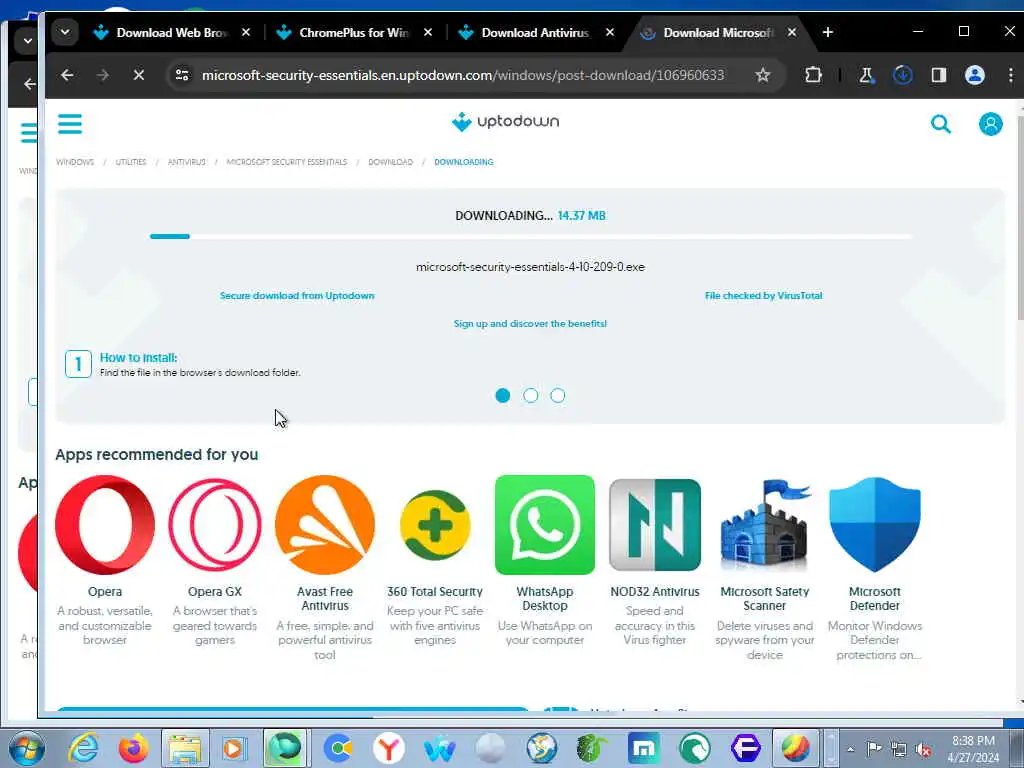Click the file name microsoft-security-essentials-4-10-209-0.exe

pos(530,266)
